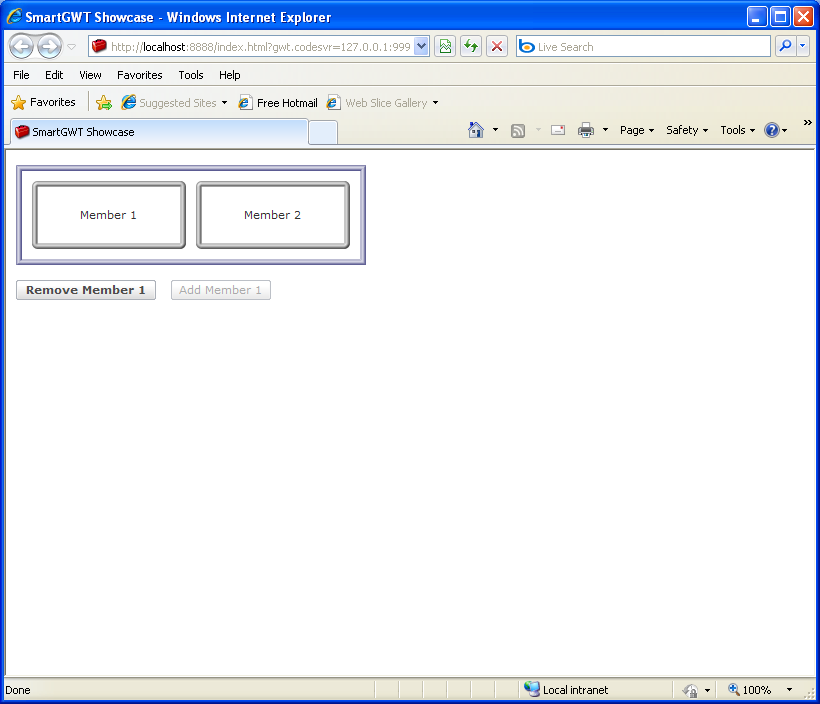Open the Safety command bar menu
The image size is (820, 704).
pyautogui.click(x=687, y=130)
